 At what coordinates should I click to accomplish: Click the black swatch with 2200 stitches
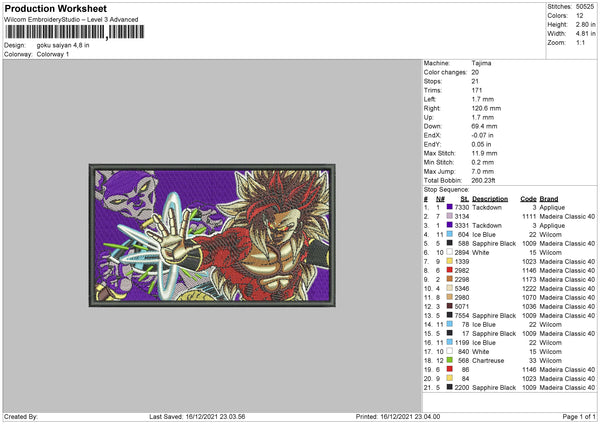coord(450,387)
